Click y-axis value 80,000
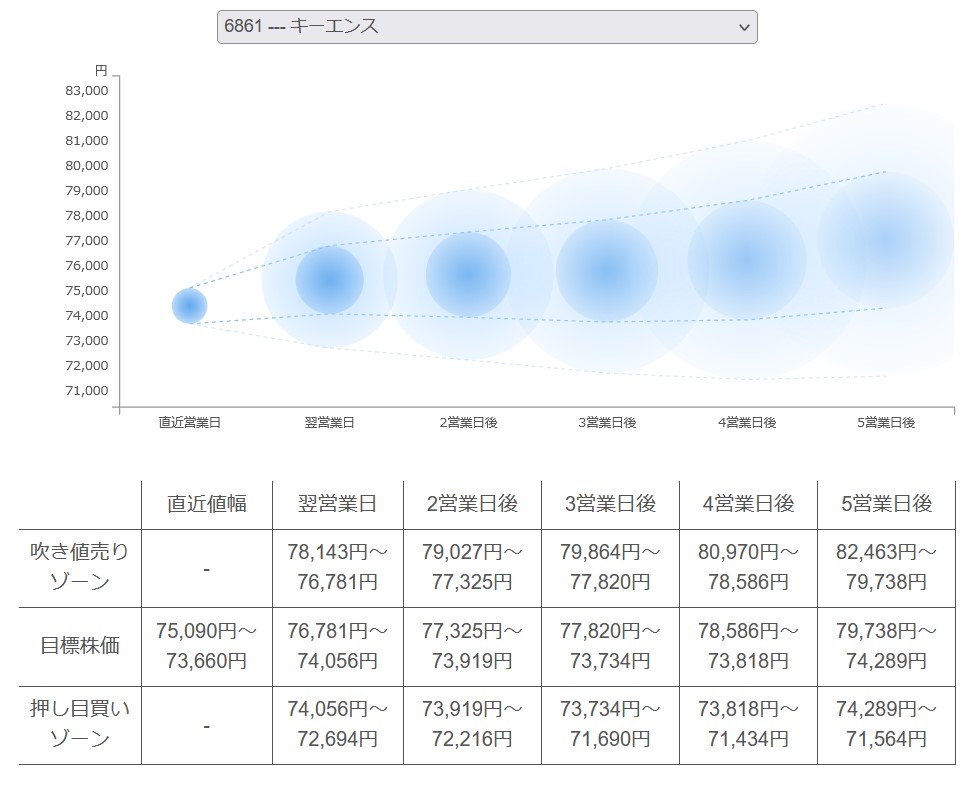The height and width of the screenshot is (802, 975). click(86, 165)
